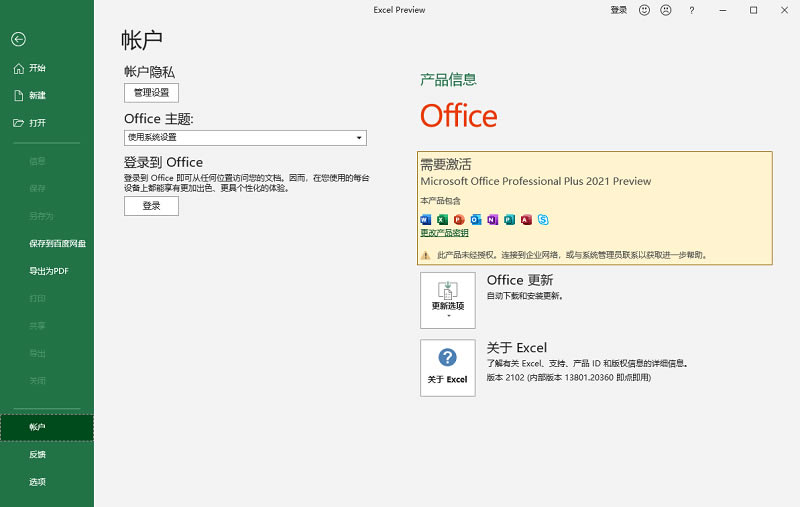Screen dimensions: 800x507
Task: Maximize the Excel Preview window
Action: pos(754,10)
